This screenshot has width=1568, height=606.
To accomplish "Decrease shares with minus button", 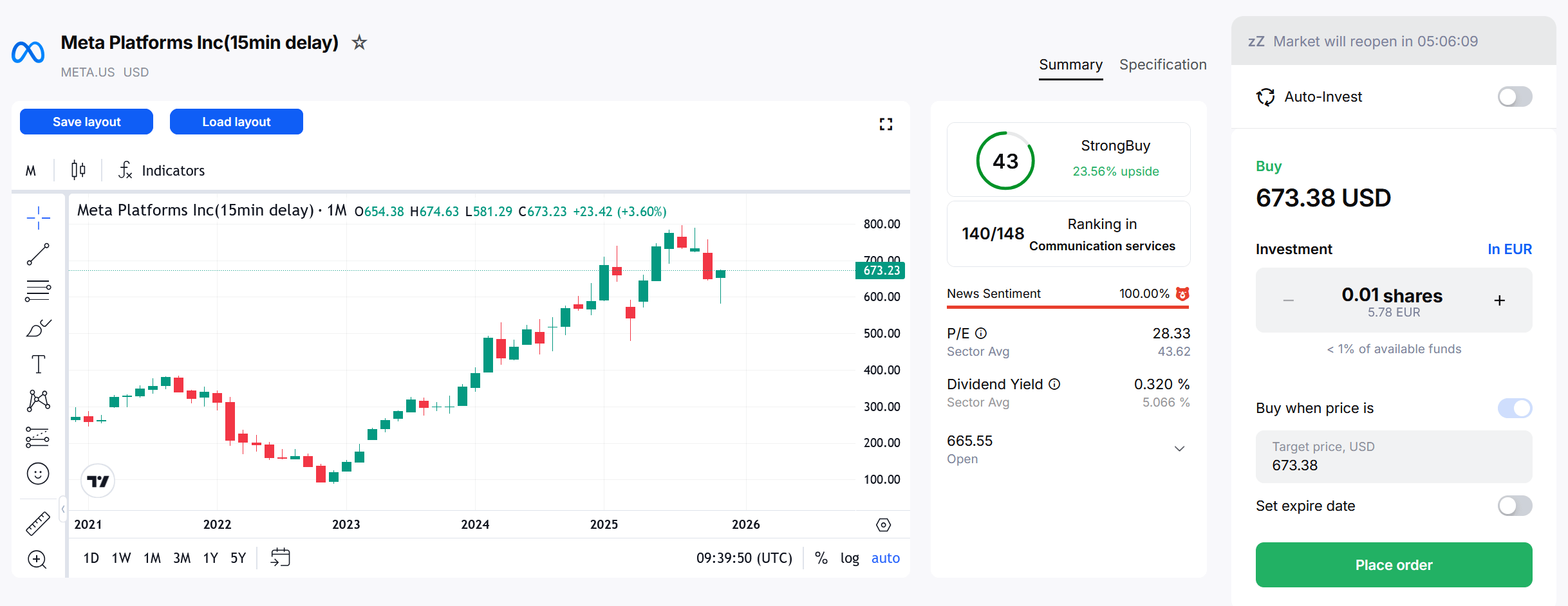I will coord(1289,300).
